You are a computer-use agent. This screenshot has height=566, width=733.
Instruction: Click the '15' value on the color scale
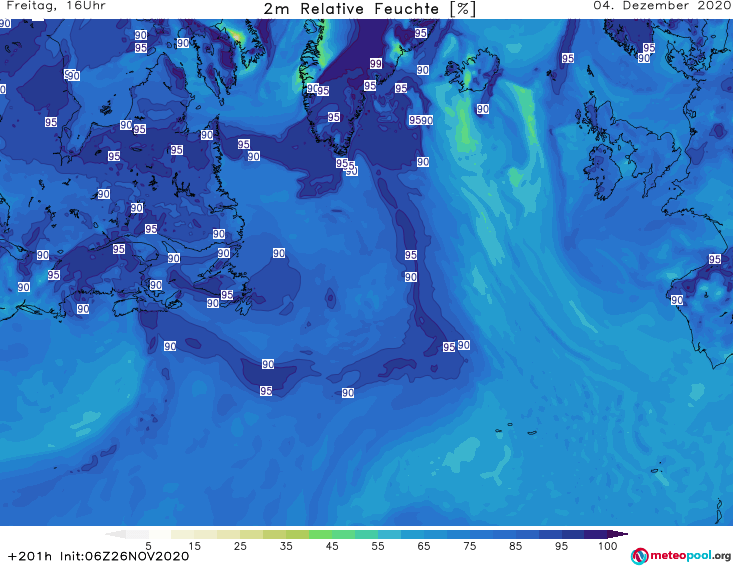tap(194, 546)
